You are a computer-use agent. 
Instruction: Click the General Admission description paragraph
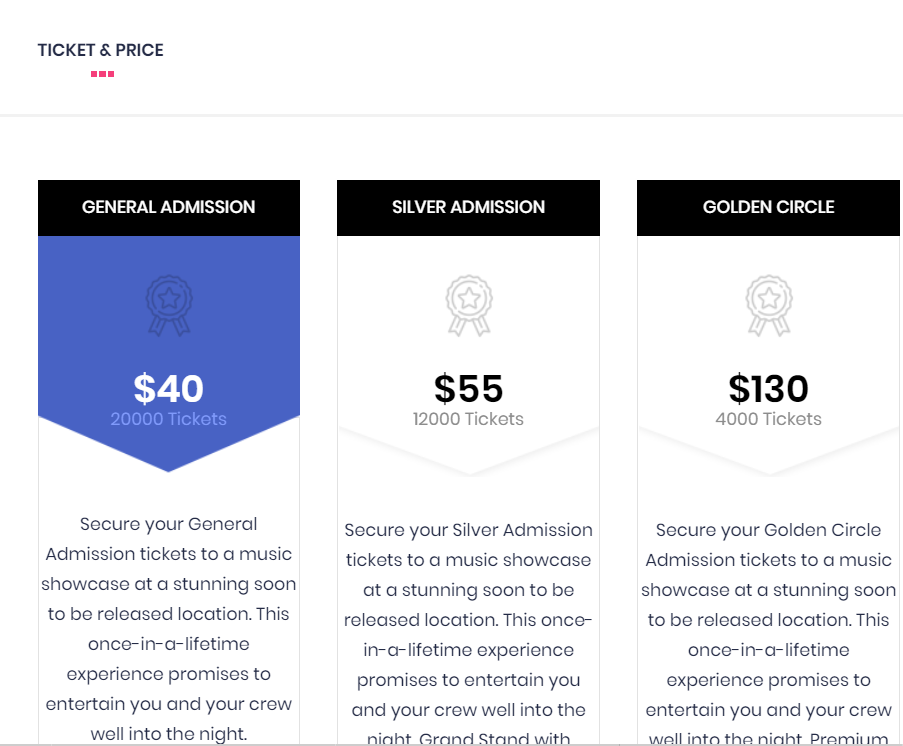point(169,628)
